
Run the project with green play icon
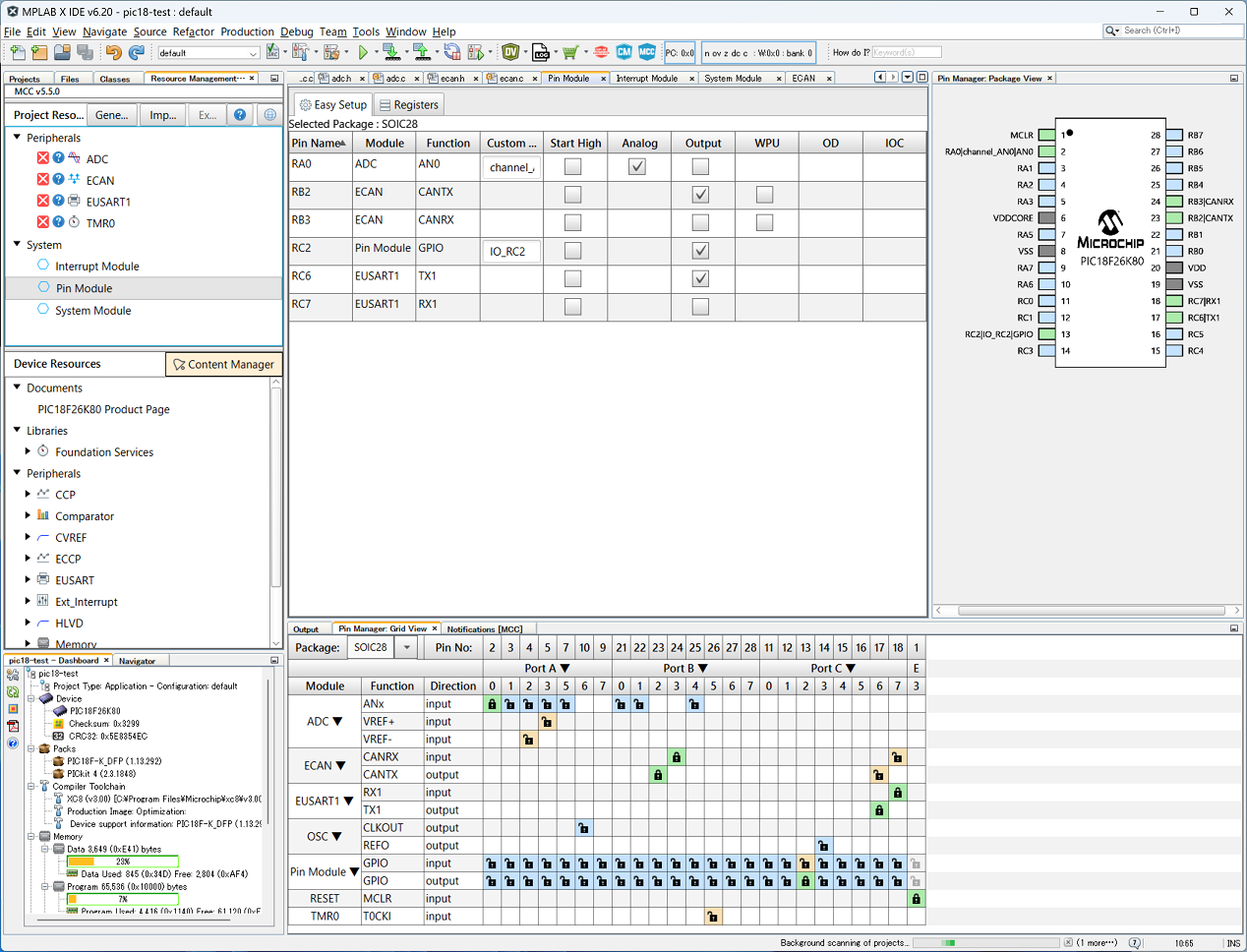(x=363, y=52)
